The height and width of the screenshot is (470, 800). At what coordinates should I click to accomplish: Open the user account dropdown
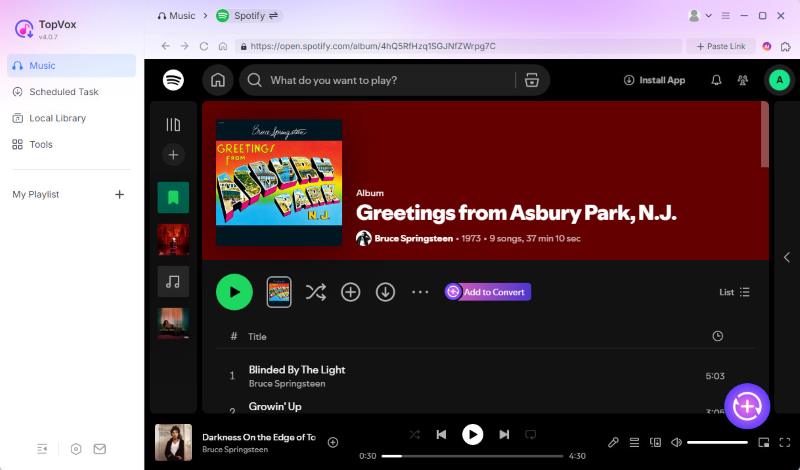[x=700, y=16]
